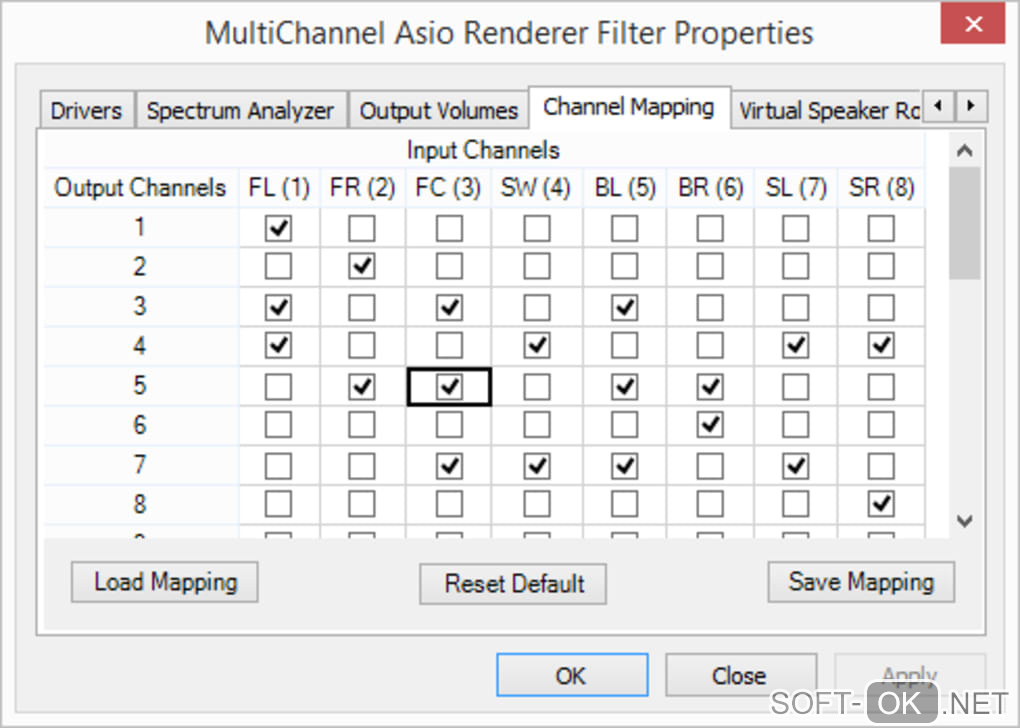1020x728 pixels.
Task: Check FR (2) for output channel 1
Action: click(362, 228)
